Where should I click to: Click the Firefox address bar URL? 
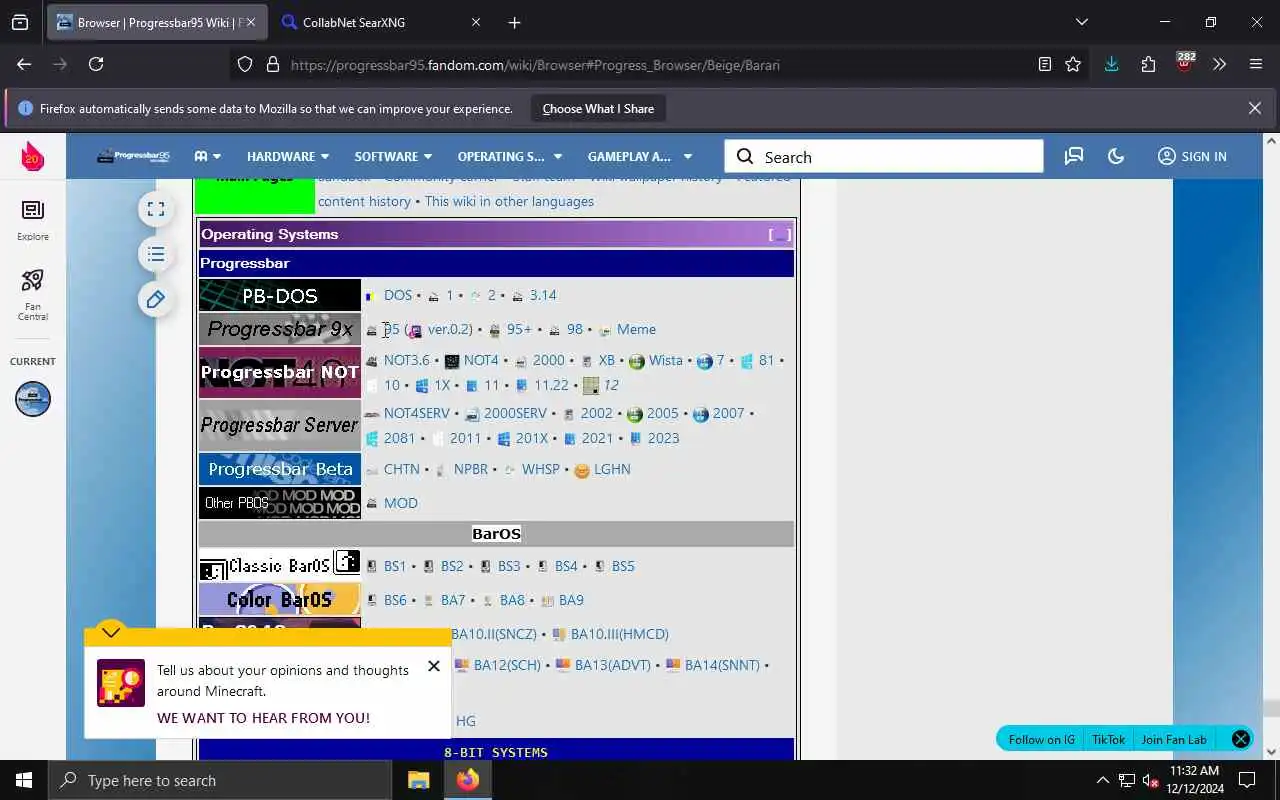(535, 65)
